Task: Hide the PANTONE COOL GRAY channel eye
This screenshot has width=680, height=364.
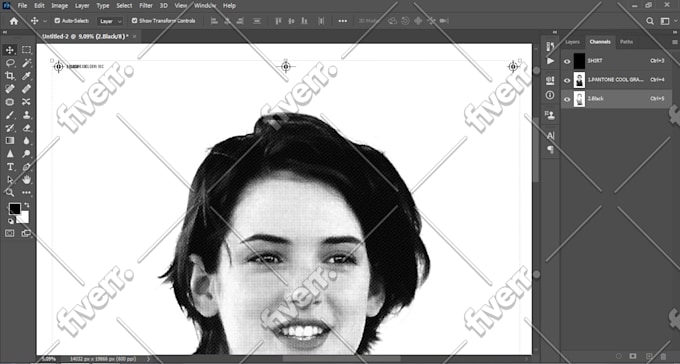Action: coord(567,80)
